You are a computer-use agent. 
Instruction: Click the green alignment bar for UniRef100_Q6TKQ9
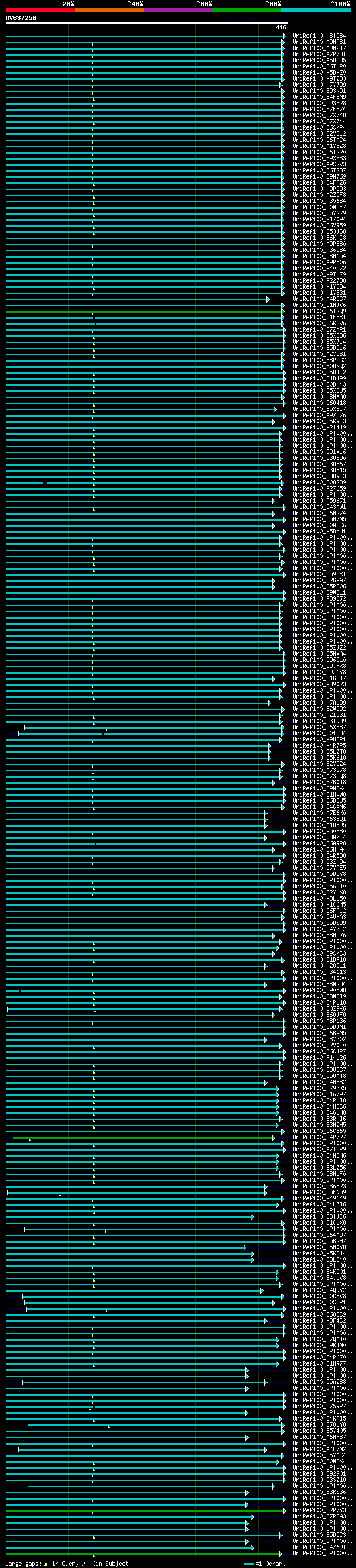145,311
